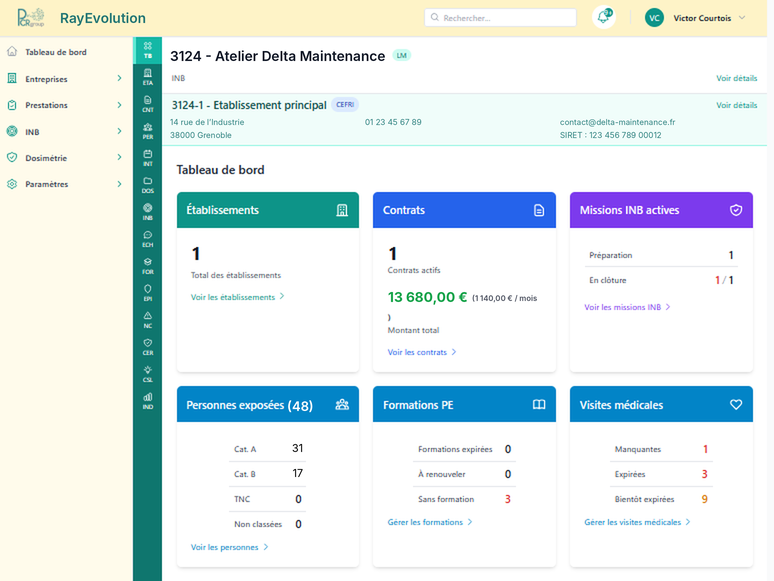Click the Manquantes value 1
The image size is (774, 581).
[x=705, y=449]
